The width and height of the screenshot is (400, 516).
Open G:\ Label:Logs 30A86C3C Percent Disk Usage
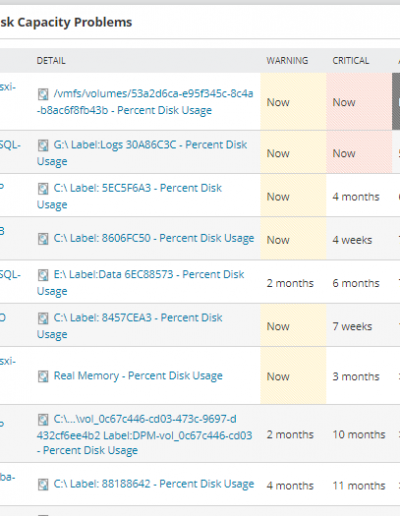pyautogui.click(x=142, y=153)
